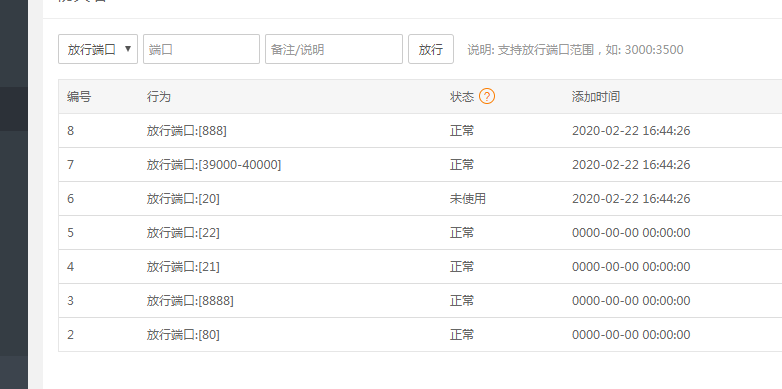Select row text 放行端口:[39000-40000]
Image resolution: width=782 pixels, height=389 pixels.
[214, 165]
